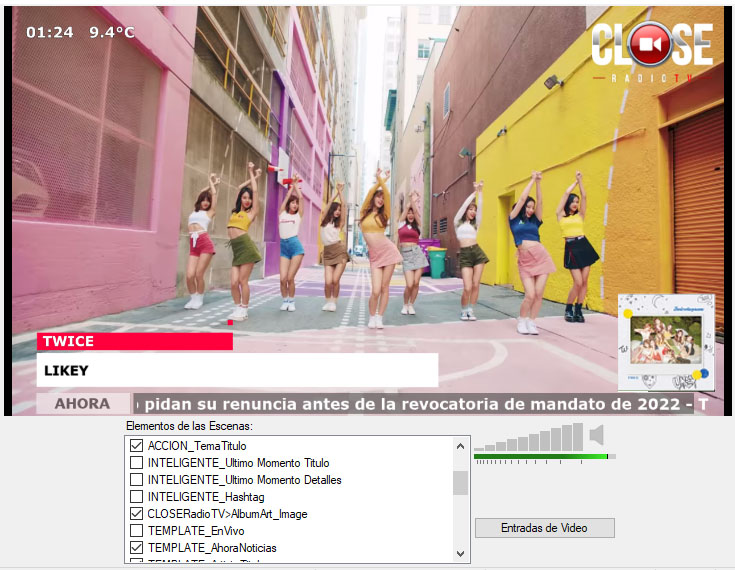Image resolution: width=735 pixels, height=570 pixels.
Task: Click 'INTELIGENTE_Ultimo Momento Titulo' label
Action: point(239,463)
